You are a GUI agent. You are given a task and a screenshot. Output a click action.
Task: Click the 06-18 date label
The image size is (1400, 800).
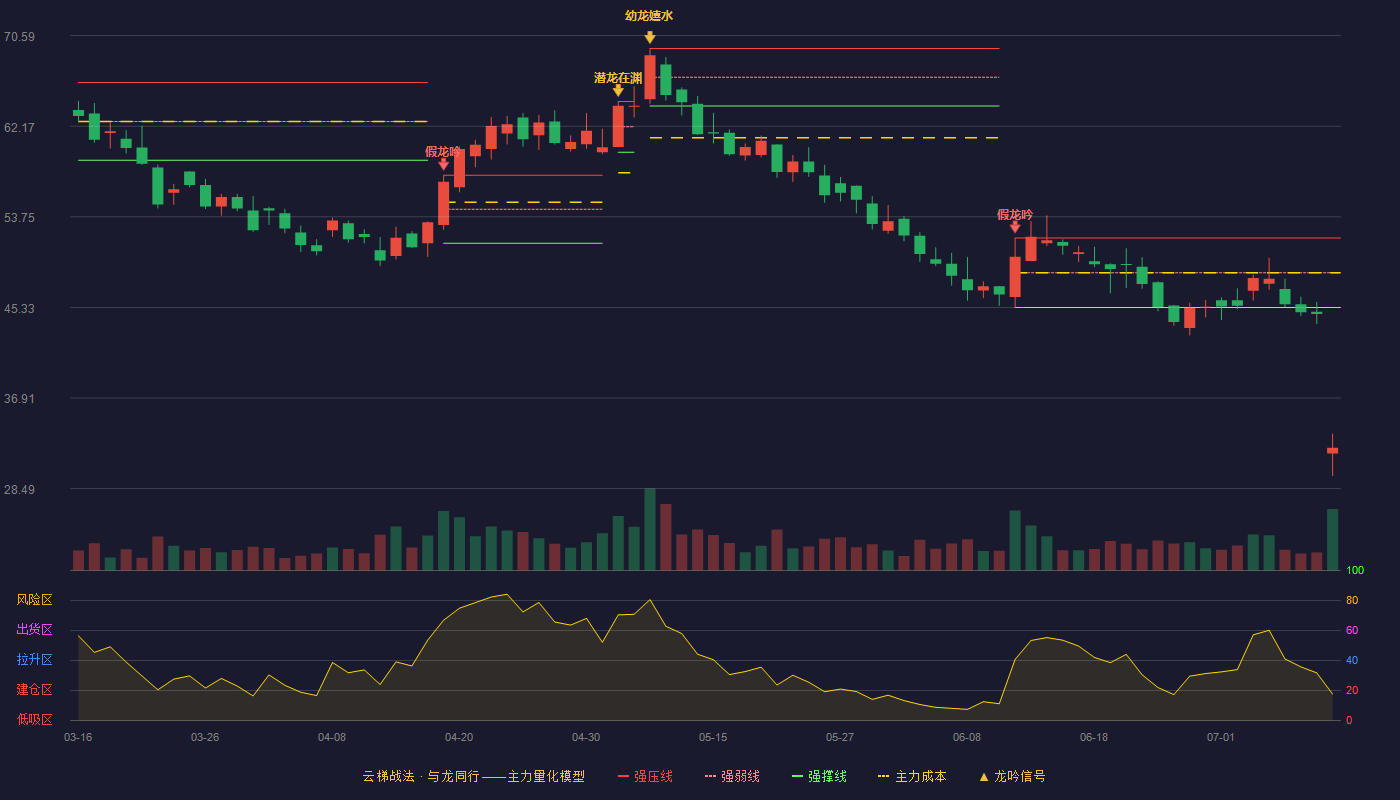pos(1094,737)
